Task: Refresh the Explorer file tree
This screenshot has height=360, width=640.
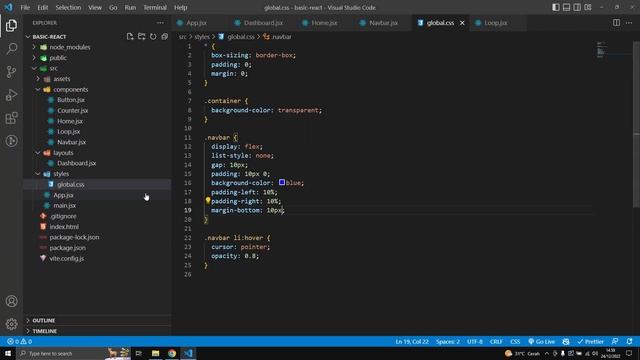Action: point(153,37)
